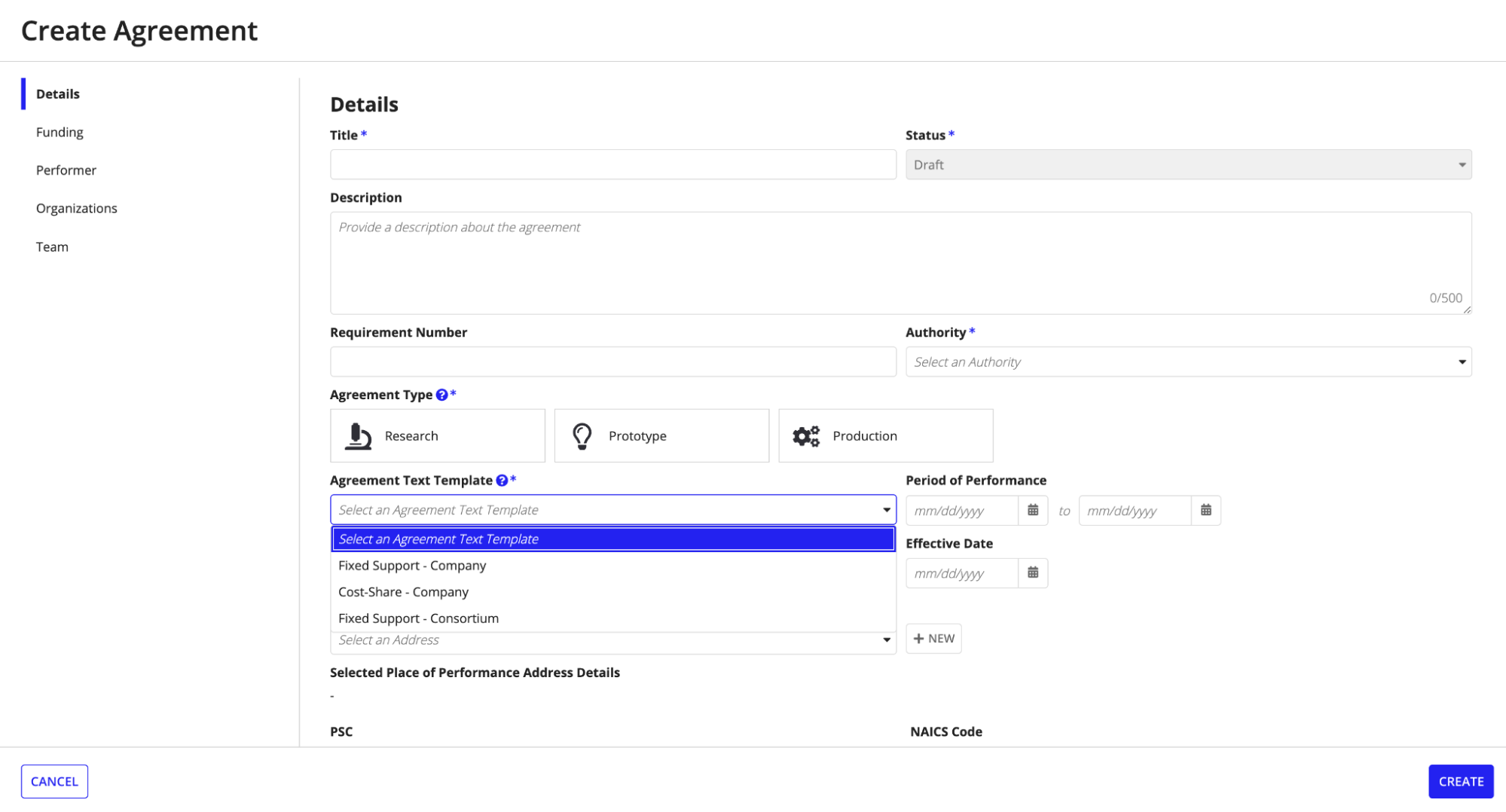
Task: Go to the Performer section
Action: click(x=66, y=170)
